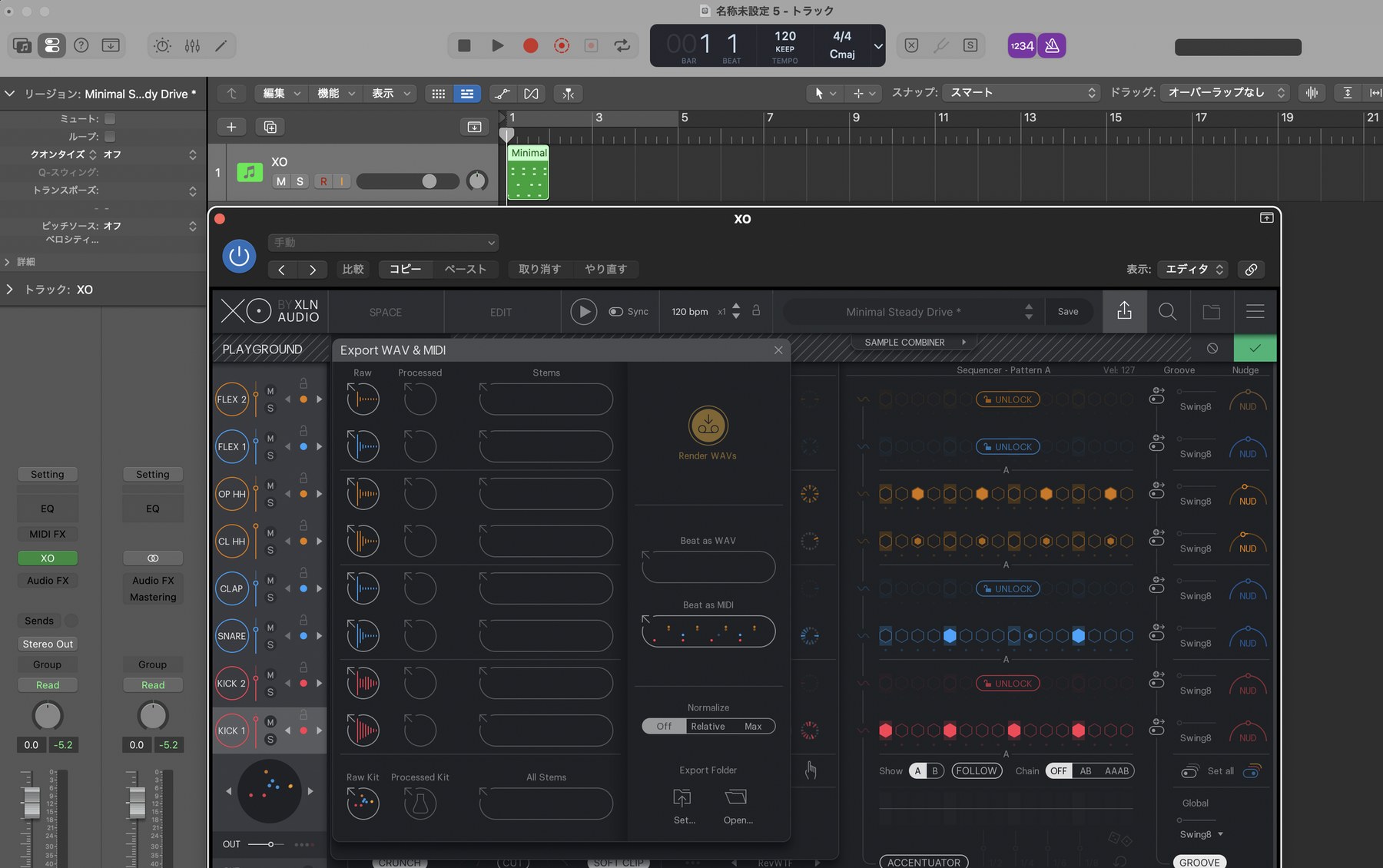This screenshot has width=1383, height=868.
Task: Click Logic record button
Action: click(x=530, y=46)
